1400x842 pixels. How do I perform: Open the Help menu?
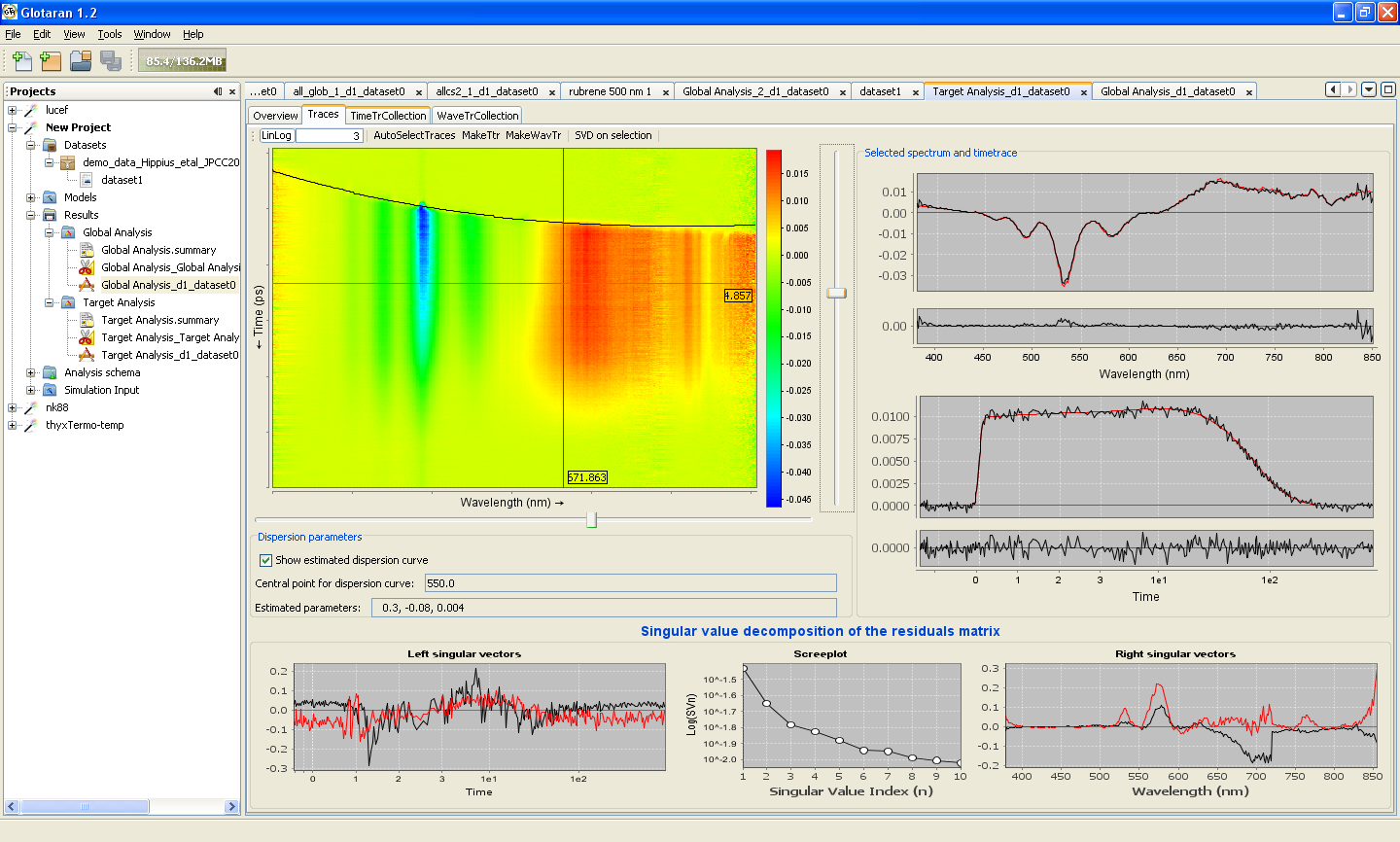(x=192, y=34)
